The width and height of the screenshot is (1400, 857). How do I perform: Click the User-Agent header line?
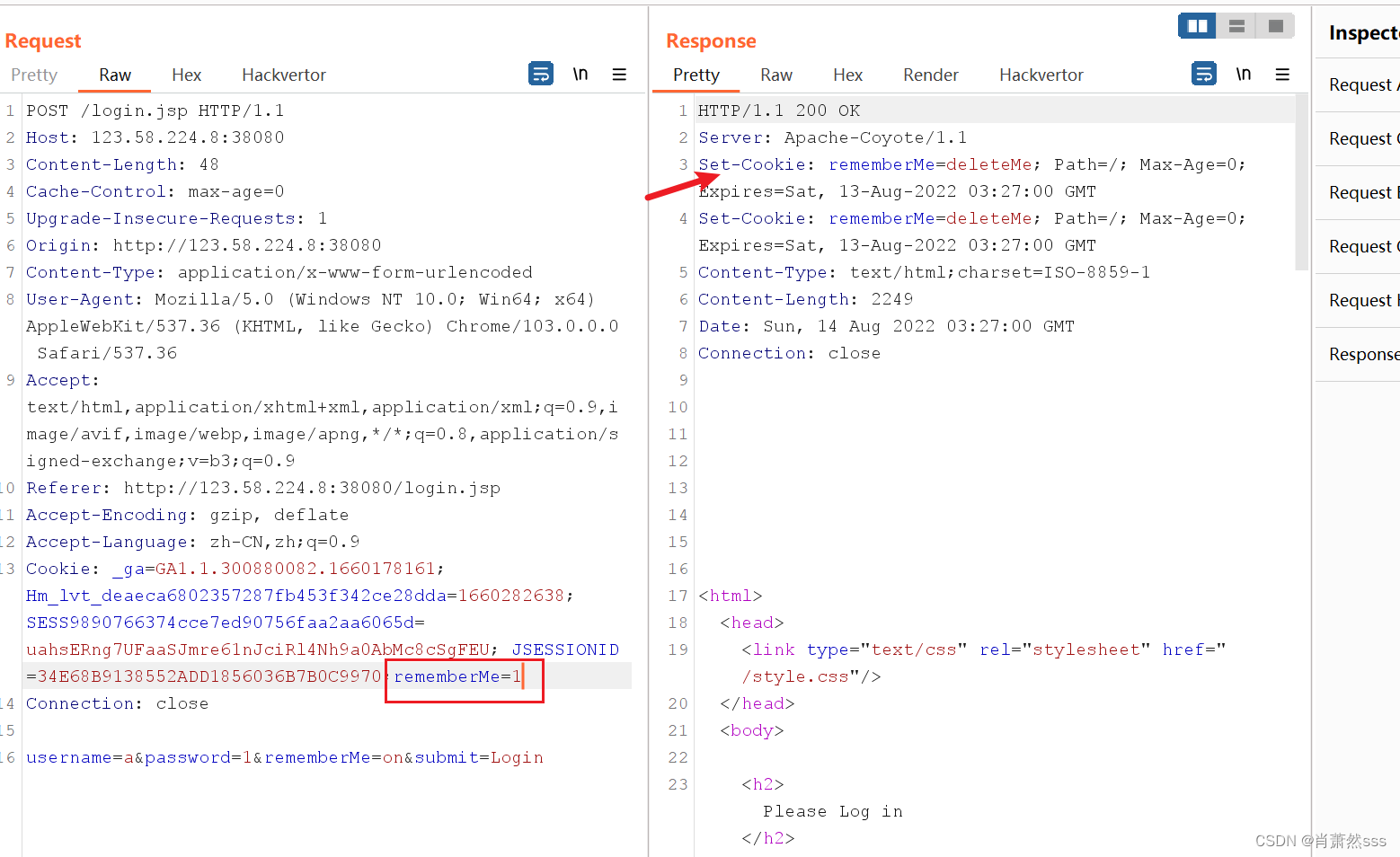point(323,326)
